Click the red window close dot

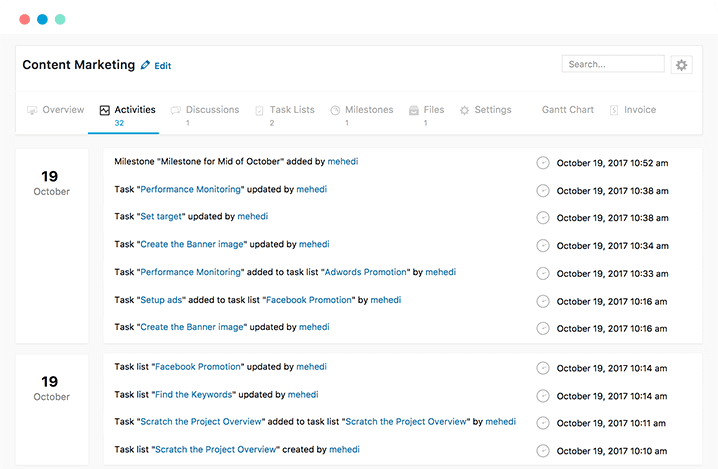point(25,19)
